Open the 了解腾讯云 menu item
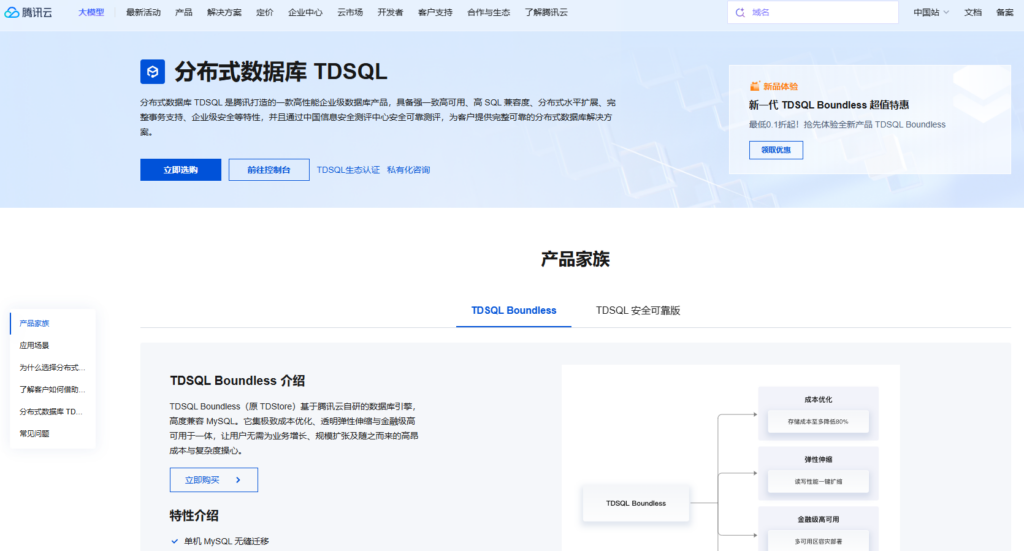 click(546, 12)
